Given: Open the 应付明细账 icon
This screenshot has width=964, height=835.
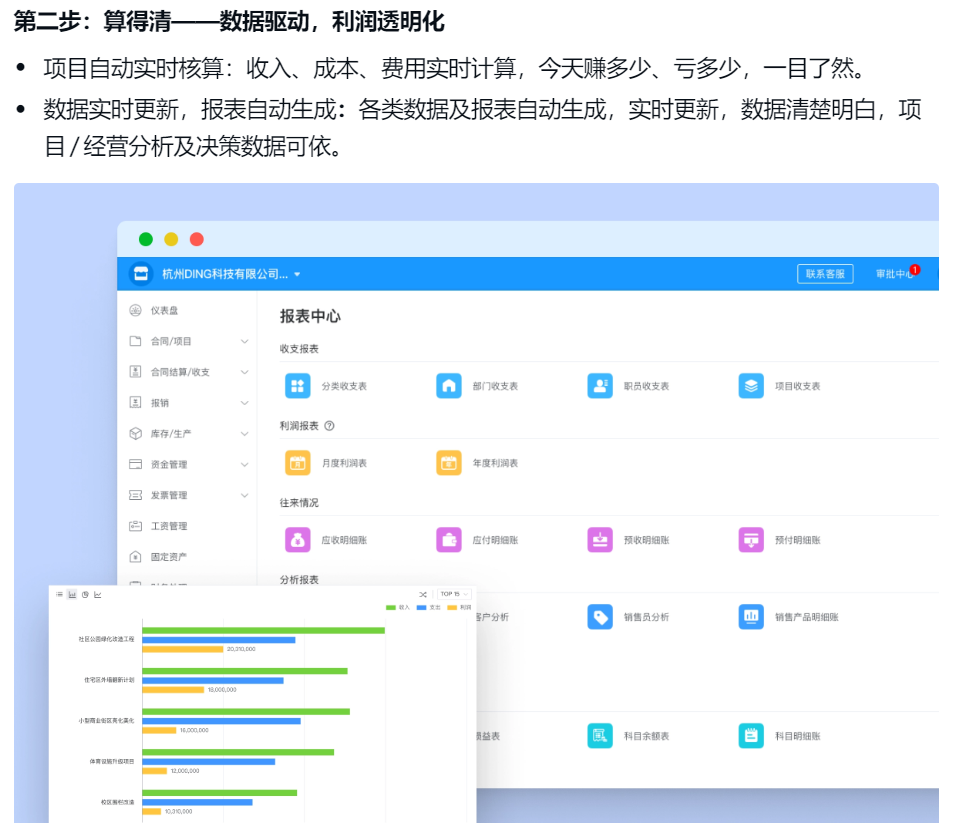Looking at the screenshot, I should click(x=449, y=540).
